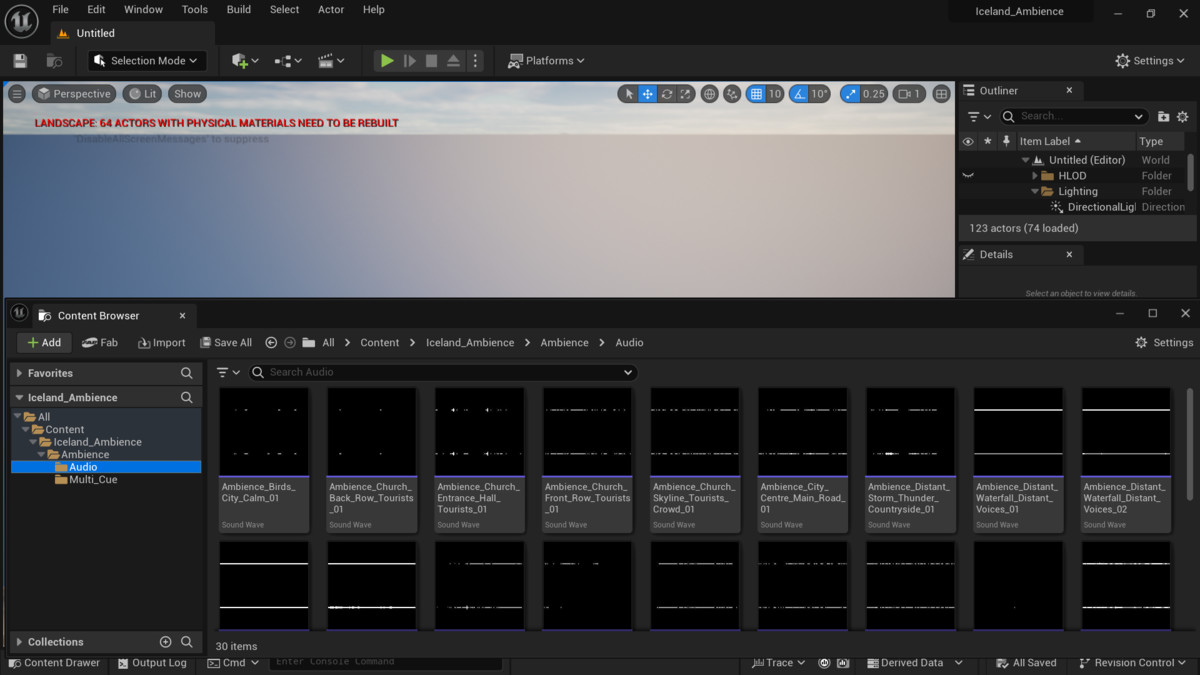This screenshot has height=675, width=1200.
Task: Click the Eject button in the toolbar
Action: [x=453, y=61]
